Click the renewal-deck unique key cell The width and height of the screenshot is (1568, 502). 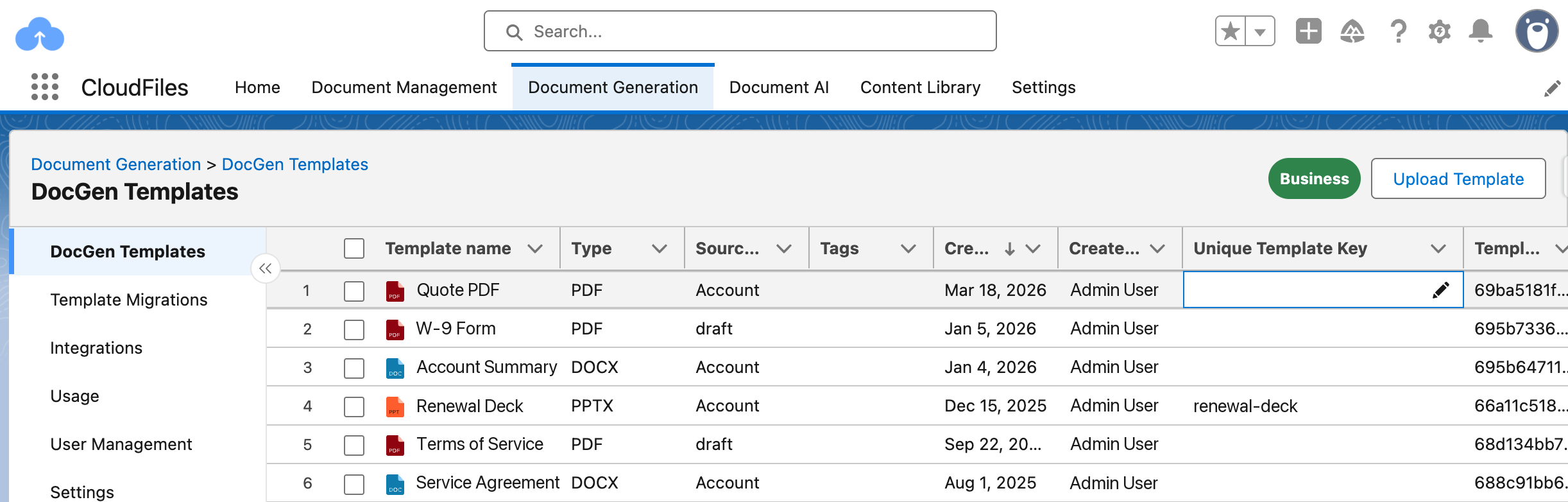click(1323, 406)
